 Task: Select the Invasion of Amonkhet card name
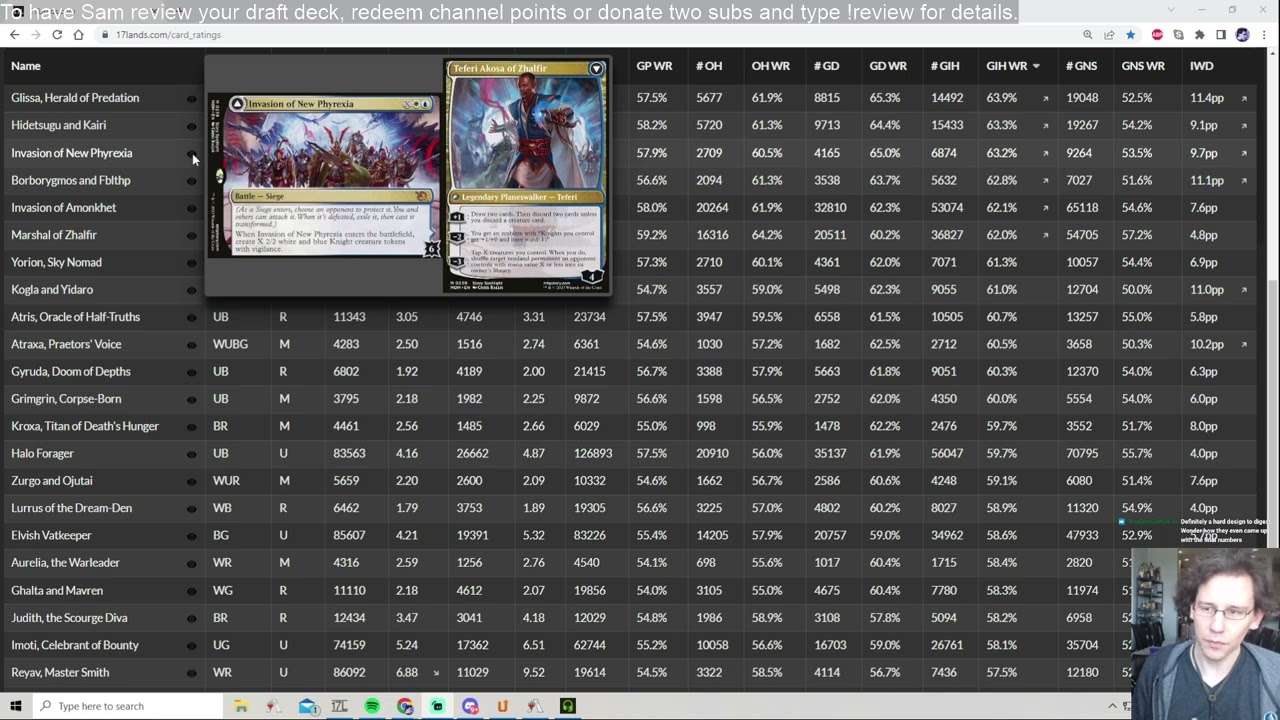click(63, 208)
